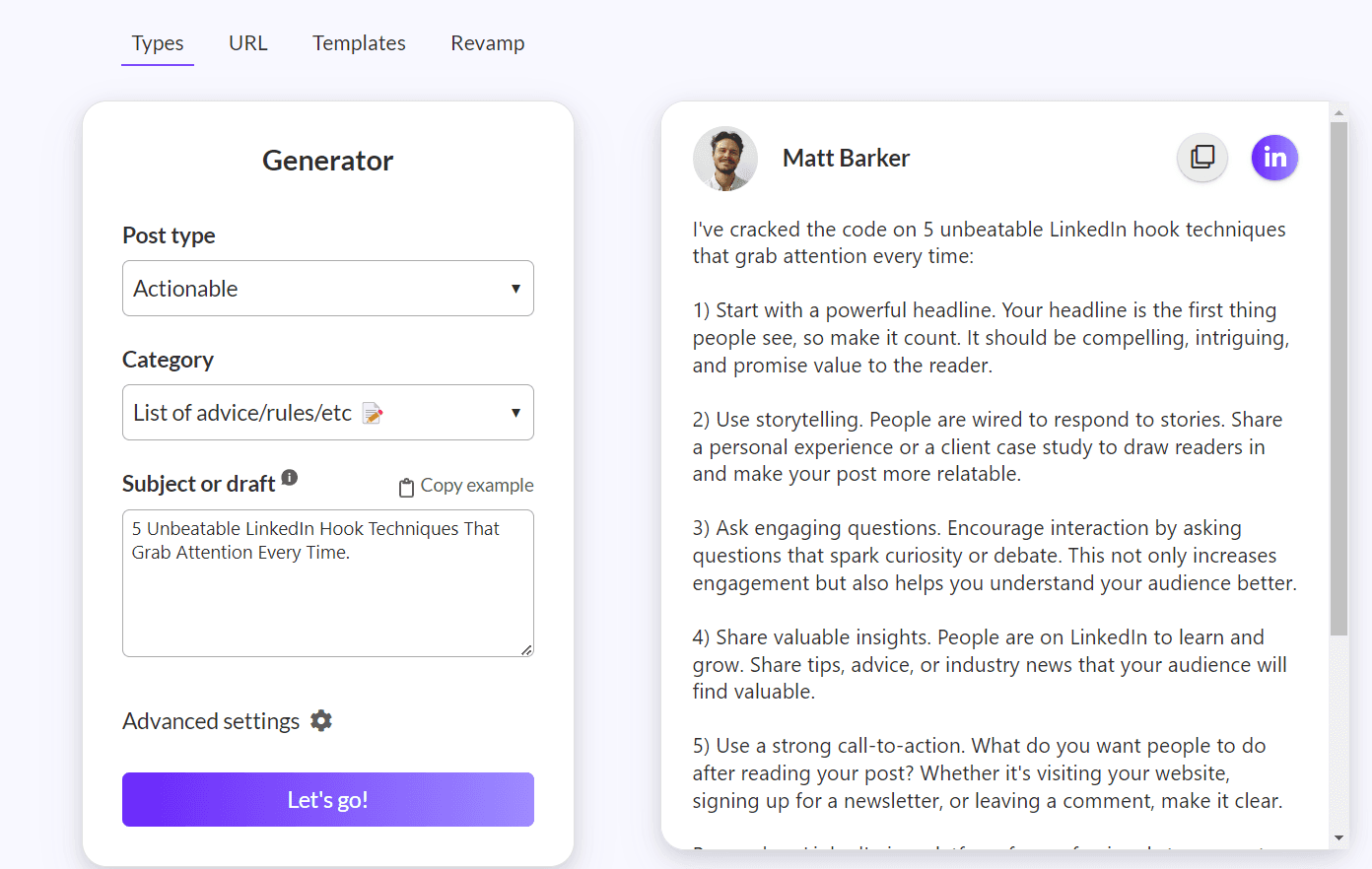Click scrollbar down arrow in post panel

1338,837
